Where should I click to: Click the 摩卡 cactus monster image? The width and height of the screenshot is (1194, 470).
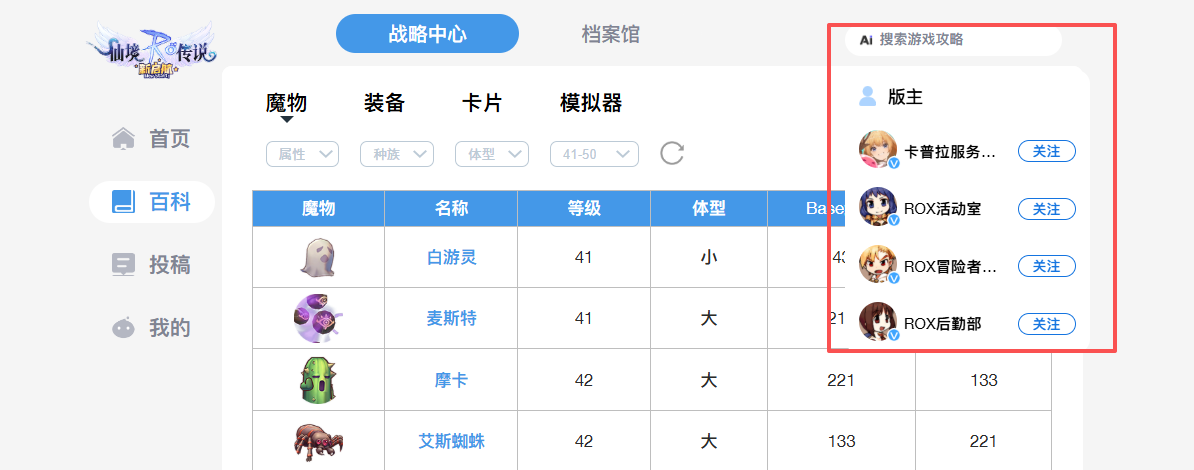click(318, 380)
